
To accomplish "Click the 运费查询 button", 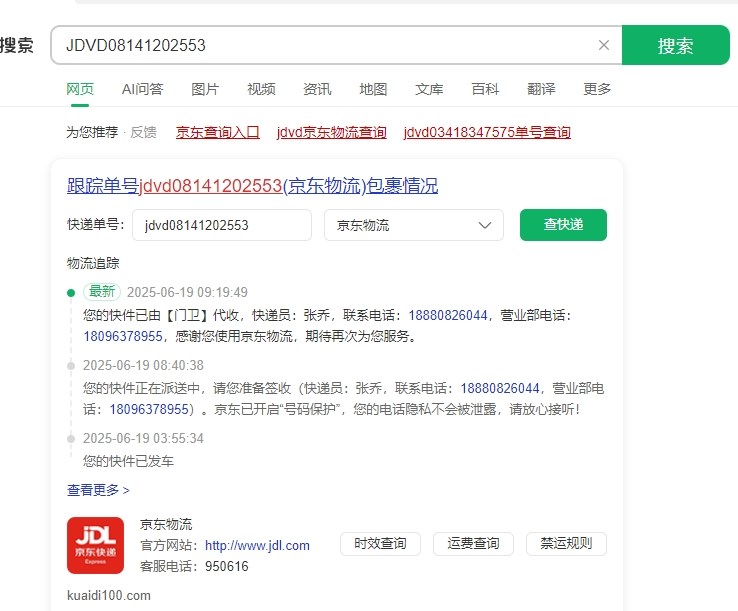I will point(473,544).
